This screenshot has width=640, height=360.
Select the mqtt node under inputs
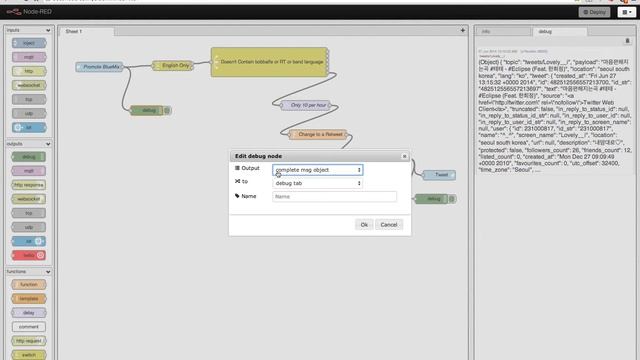29,57
